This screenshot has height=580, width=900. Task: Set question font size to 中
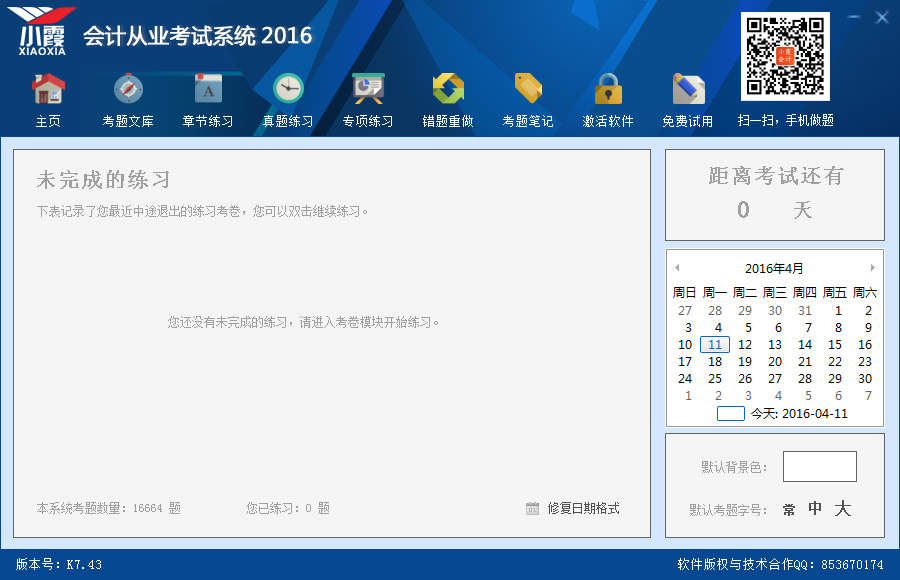[x=815, y=508]
